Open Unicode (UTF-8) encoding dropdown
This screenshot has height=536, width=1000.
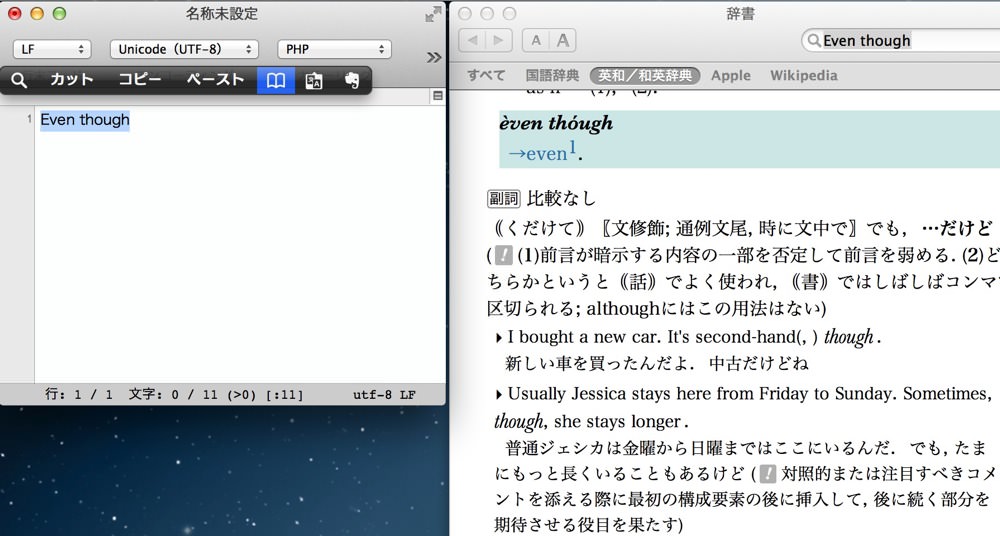click(x=184, y=49)
